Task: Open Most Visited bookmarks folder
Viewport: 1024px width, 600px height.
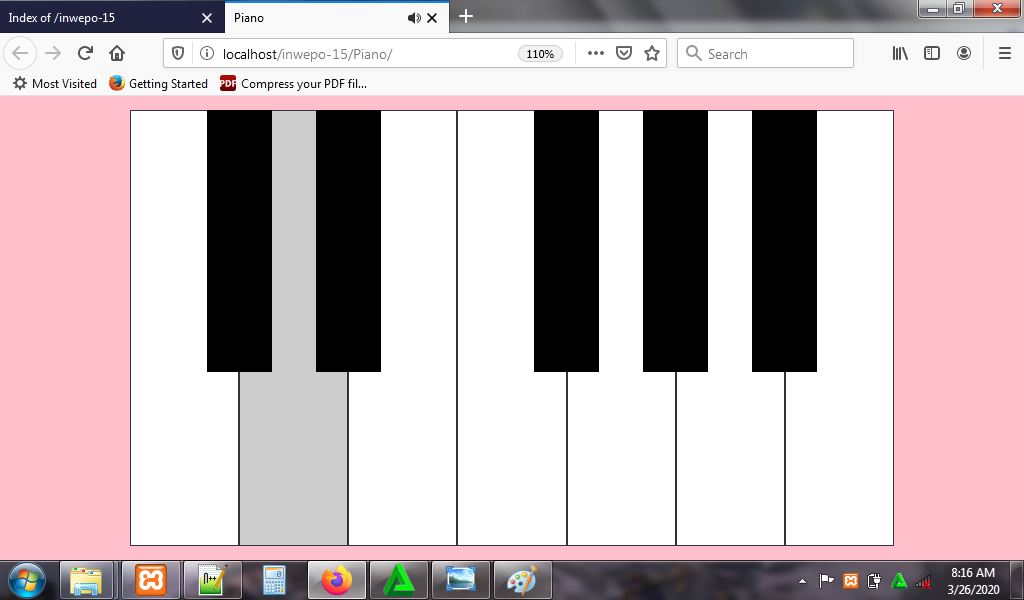Action: point(55,84)
